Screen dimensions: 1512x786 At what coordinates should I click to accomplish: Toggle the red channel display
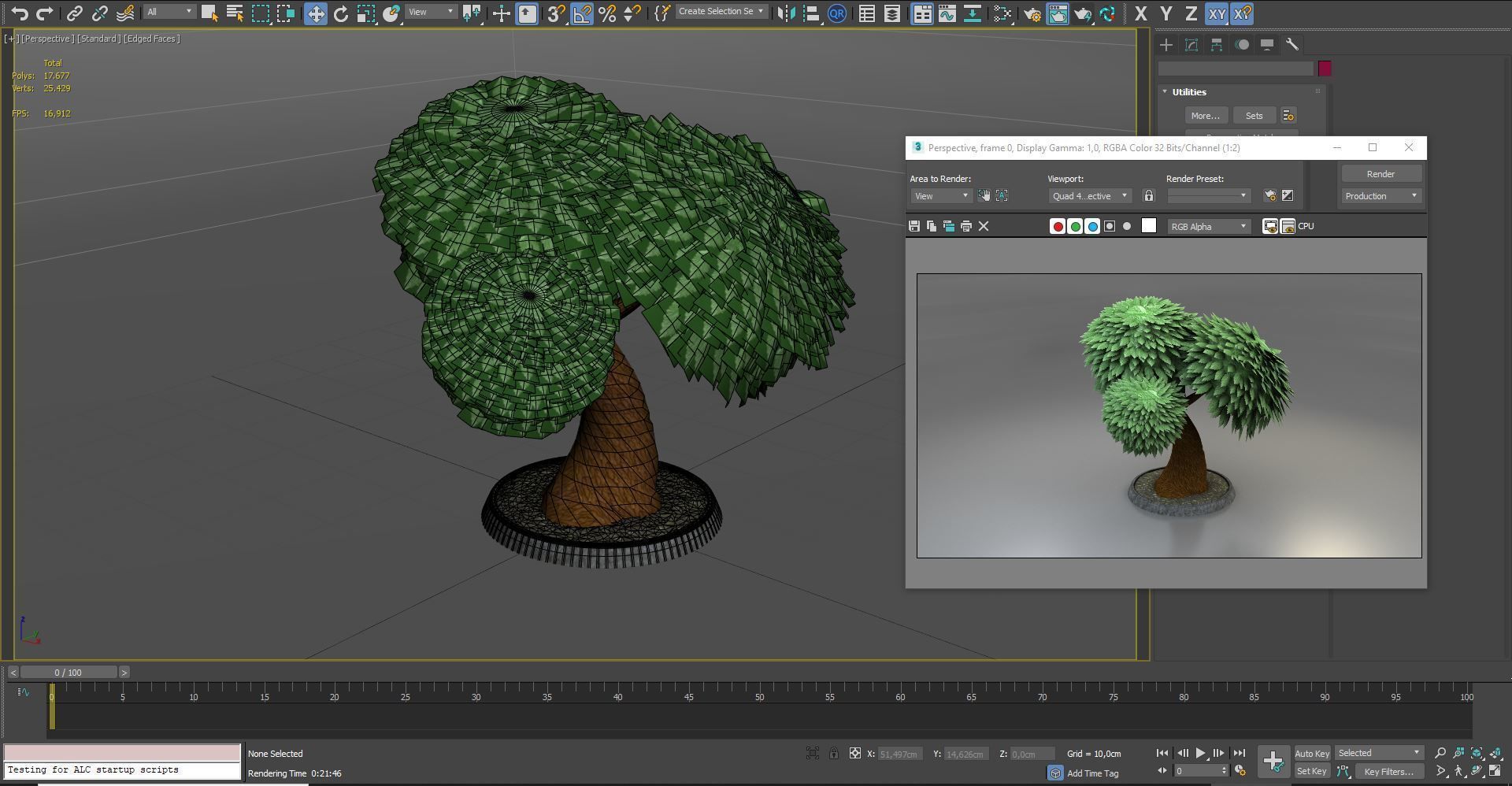[x=1058, y=227]
